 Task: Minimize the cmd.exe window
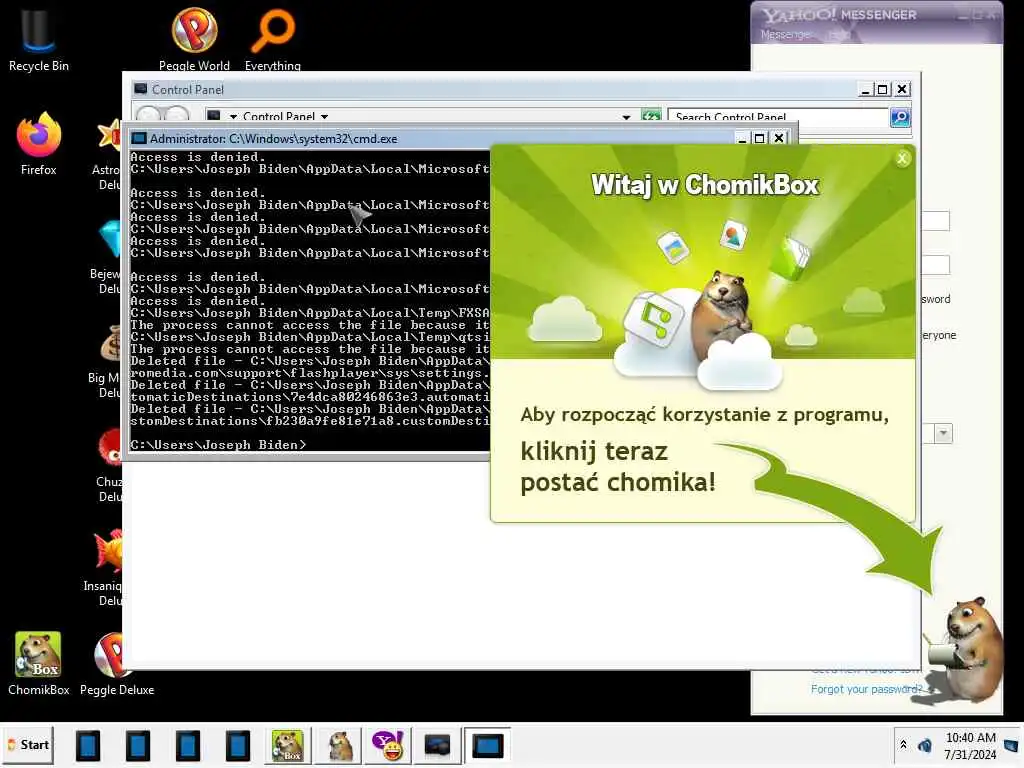[742, 138]
